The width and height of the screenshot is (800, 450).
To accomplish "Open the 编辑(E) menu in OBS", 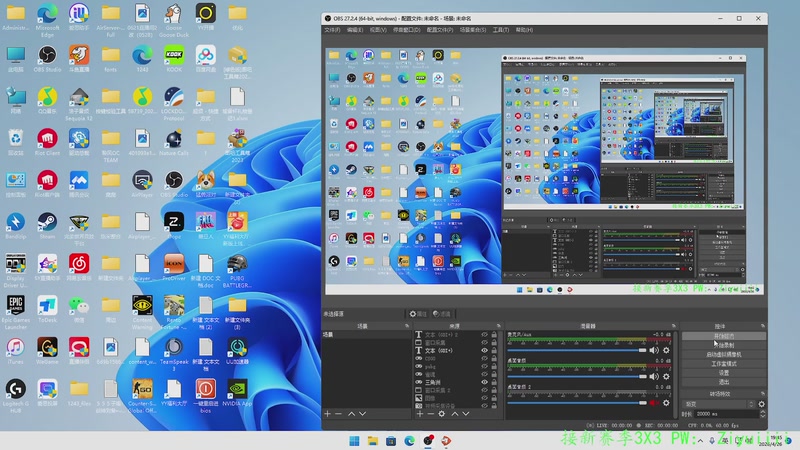I will (x=355, y=30).
